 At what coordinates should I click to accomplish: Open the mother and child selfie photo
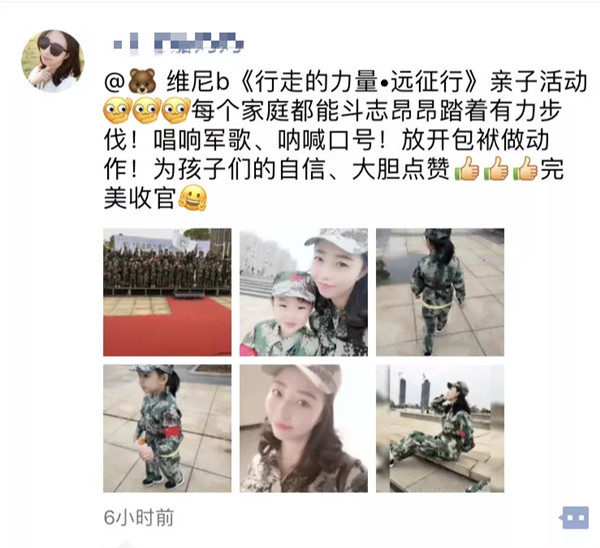tap(304, 292)
